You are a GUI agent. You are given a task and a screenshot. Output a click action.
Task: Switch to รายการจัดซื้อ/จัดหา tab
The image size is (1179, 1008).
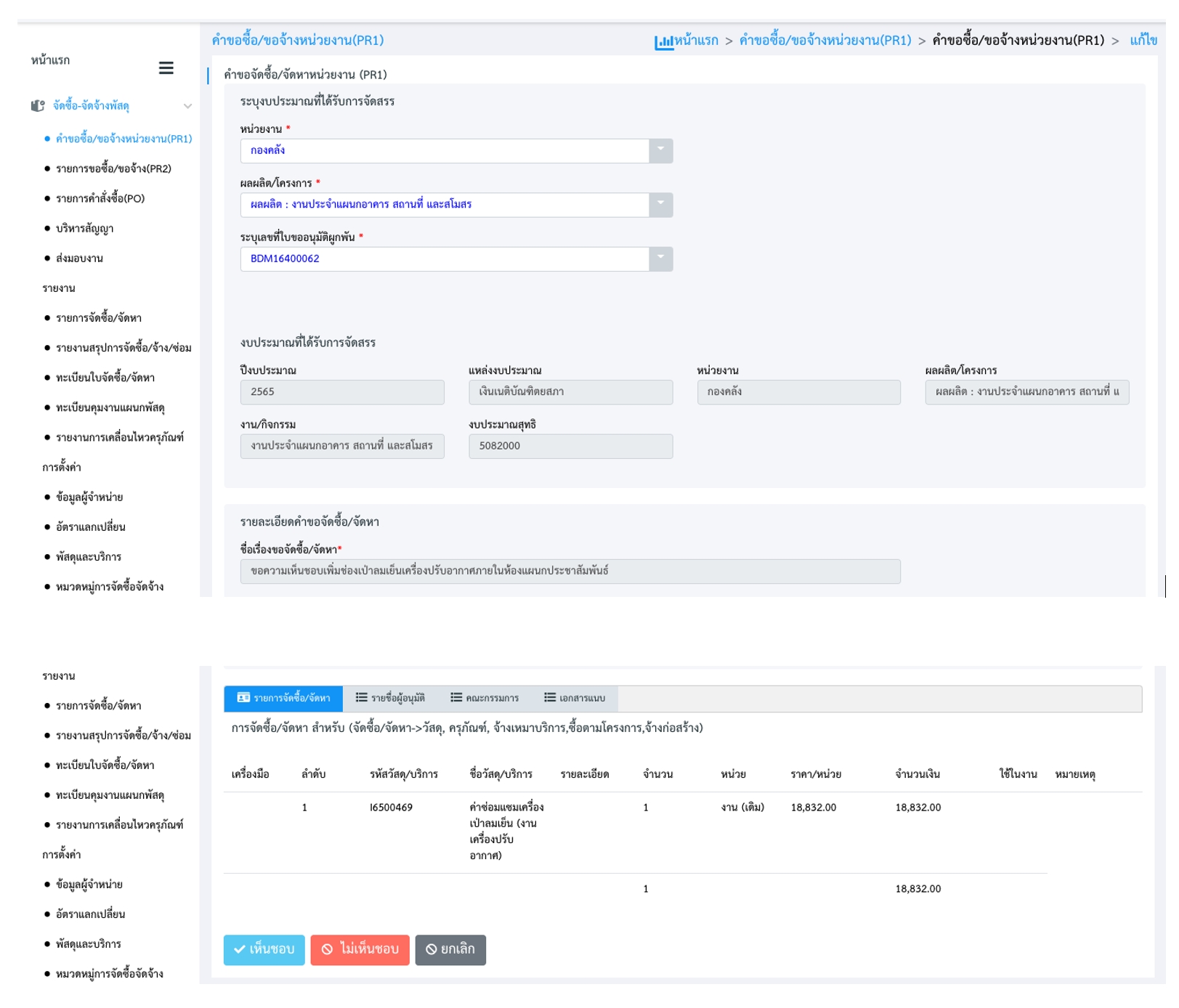coord(283,698)
